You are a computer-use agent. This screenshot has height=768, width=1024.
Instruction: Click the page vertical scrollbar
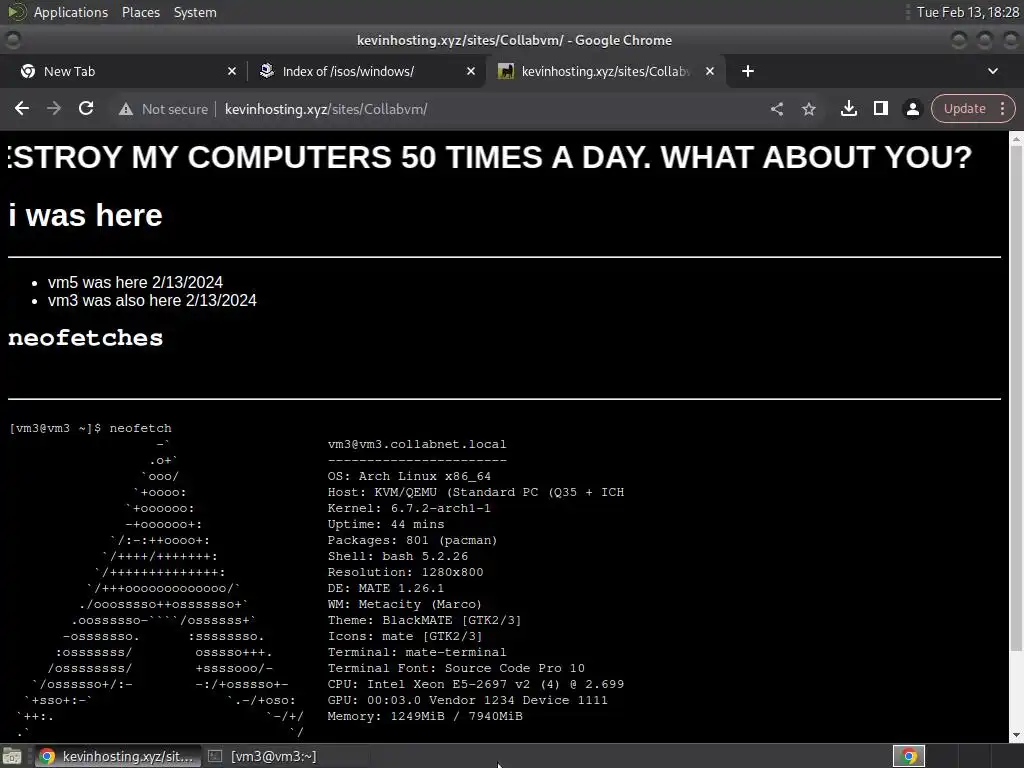tap(1016, 398)
